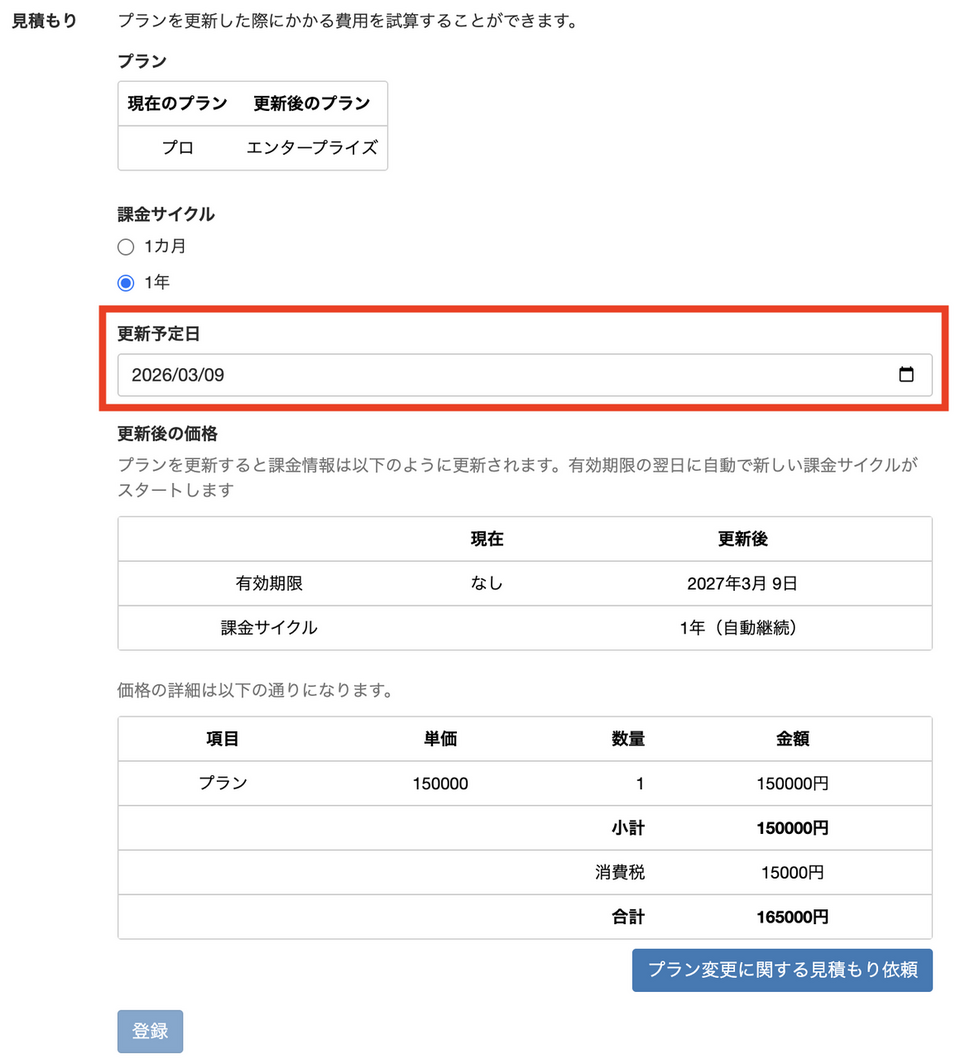Click the 1年（自動継続） billing cycle cell
The width and height of the screenshot is (960, 1059).
click(x=742, y=628)
